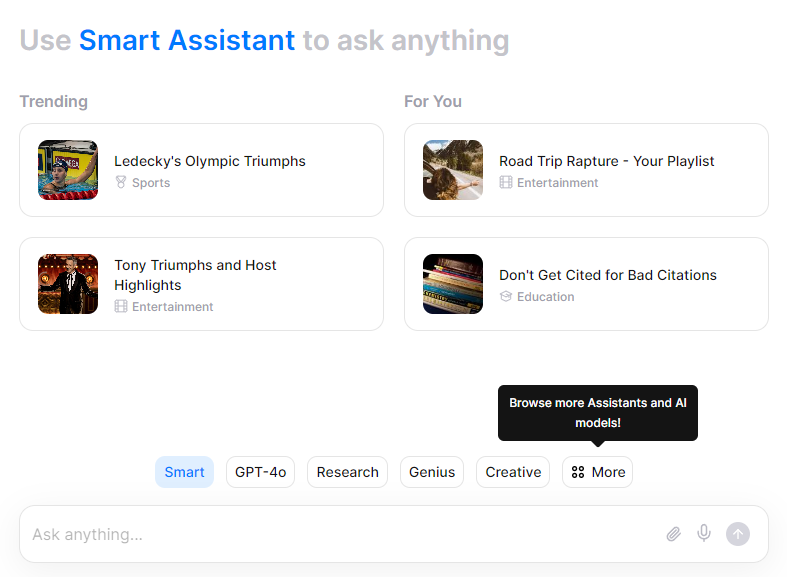Click the paperclip attach file icon
787x577 pixels.
point(674,534)
